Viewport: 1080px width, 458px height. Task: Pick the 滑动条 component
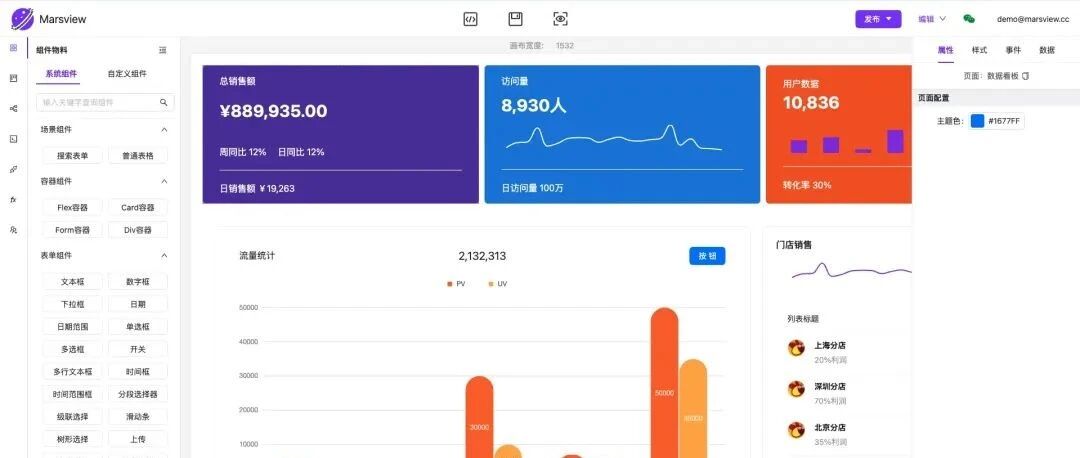pyautogui.click(x=138, y=417)
